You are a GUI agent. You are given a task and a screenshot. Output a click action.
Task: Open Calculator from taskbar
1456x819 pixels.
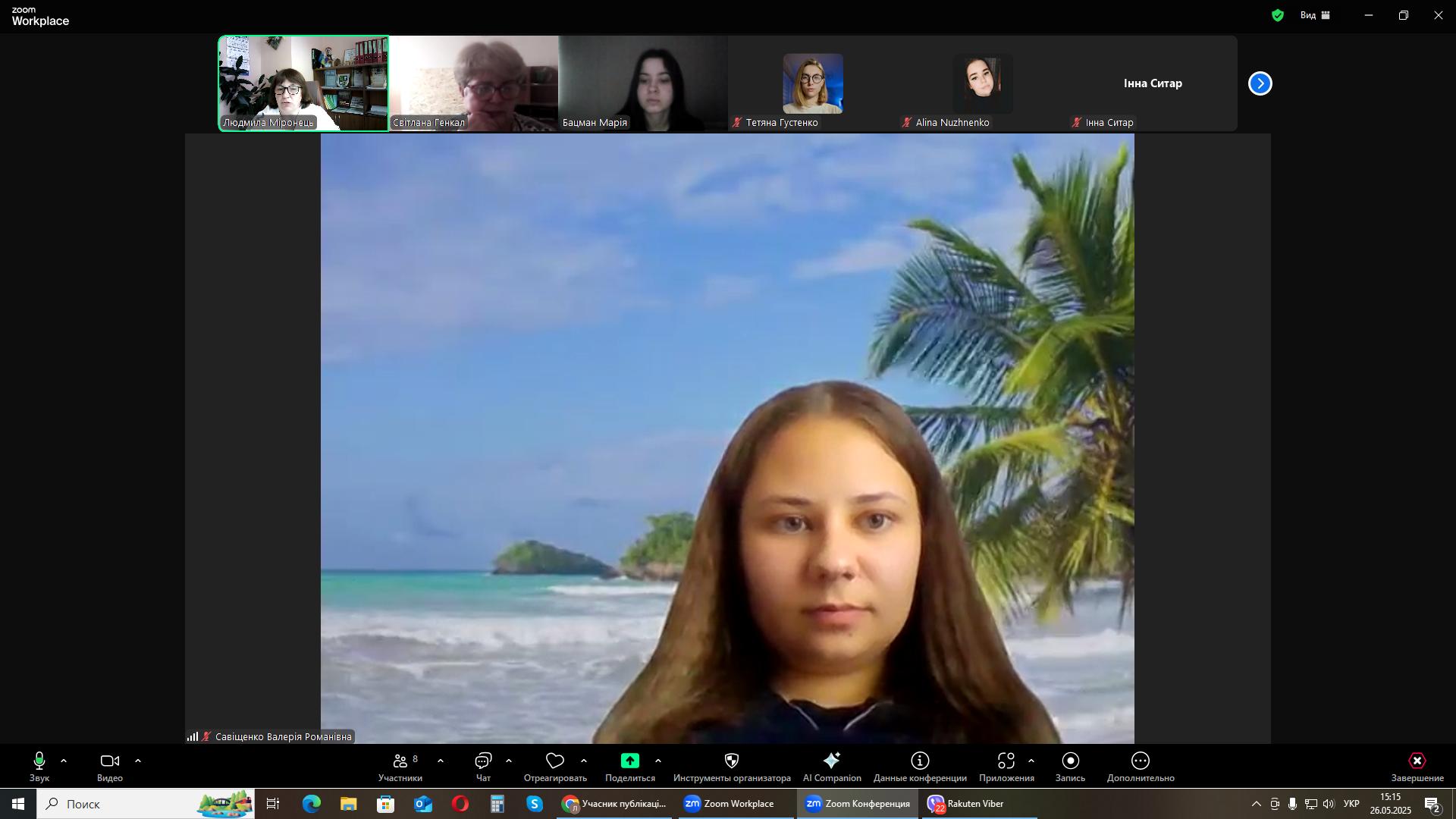coord(497,804)
